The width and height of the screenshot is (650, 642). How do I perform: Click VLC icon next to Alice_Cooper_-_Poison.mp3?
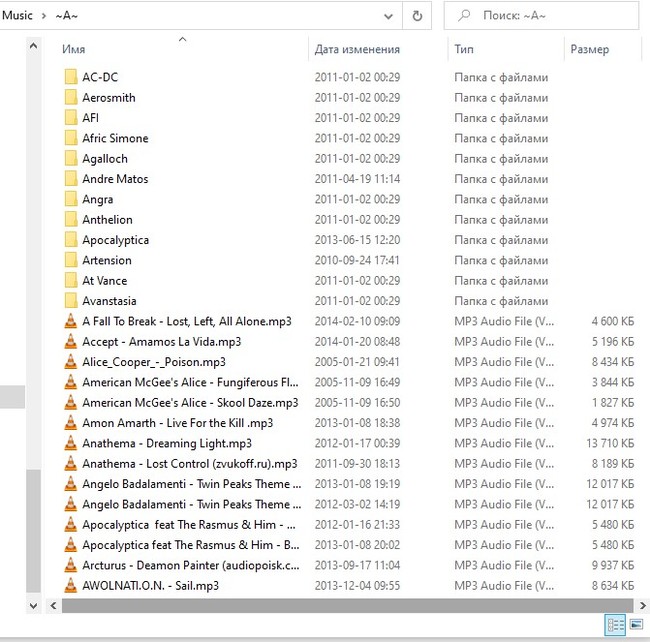click(70, 362)
